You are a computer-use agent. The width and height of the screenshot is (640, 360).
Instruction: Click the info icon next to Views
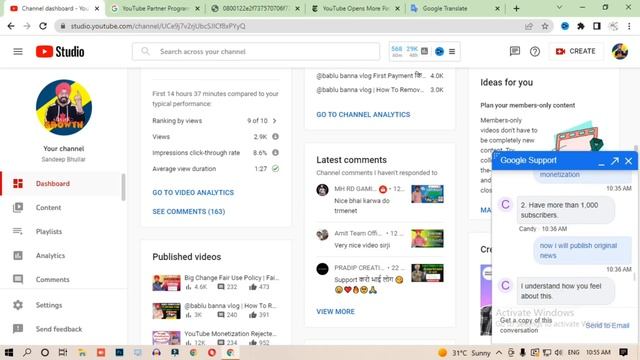tap(276, 137)
